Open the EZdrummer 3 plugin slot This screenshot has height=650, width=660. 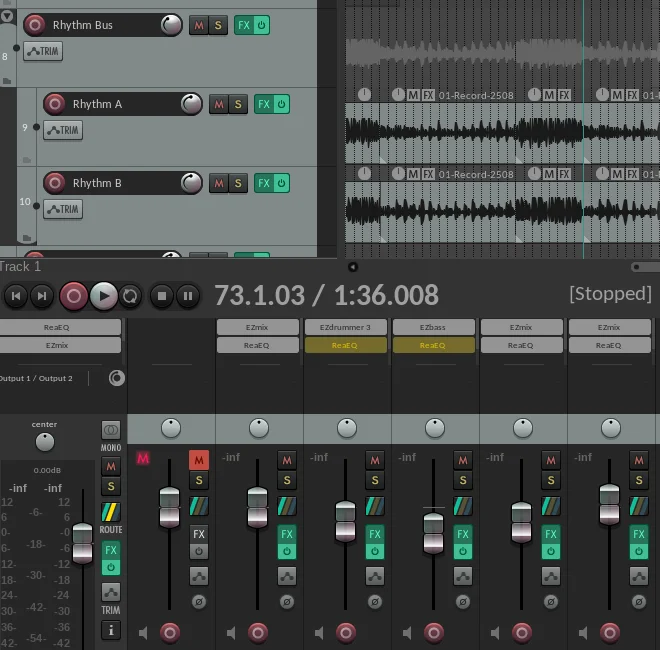click(x=345, y=327)
